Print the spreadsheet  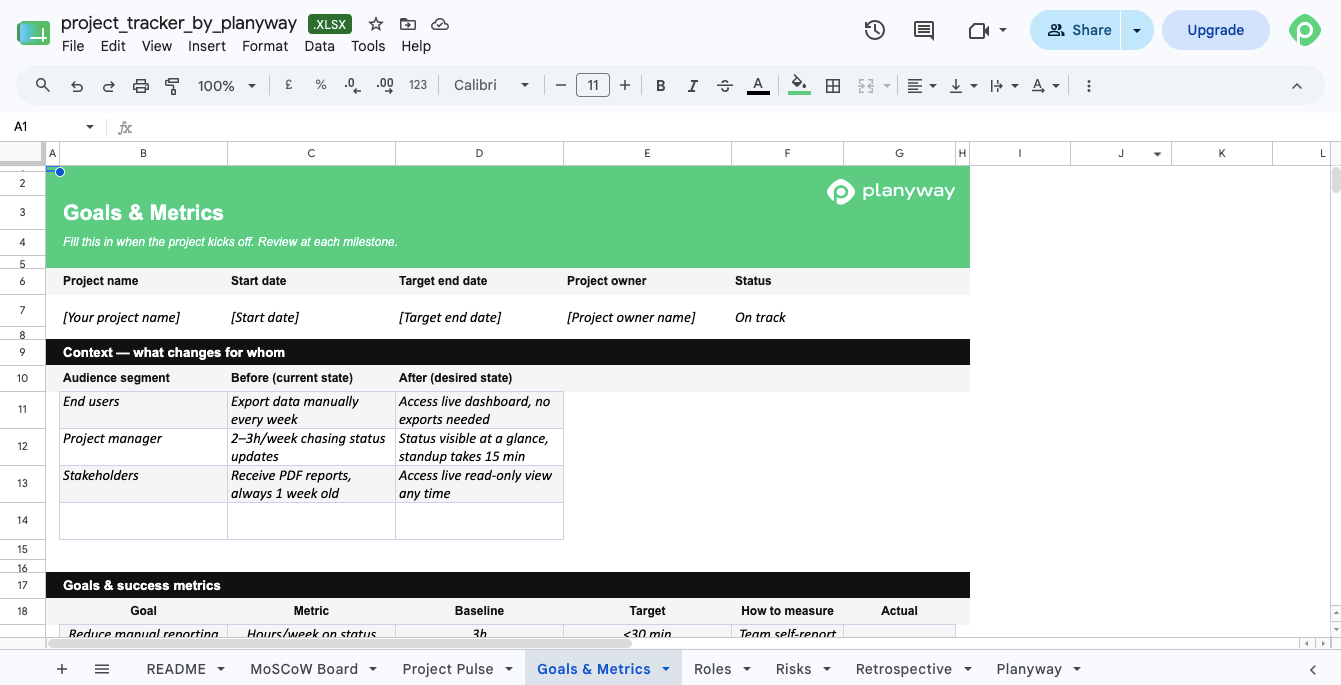[141, 86]
